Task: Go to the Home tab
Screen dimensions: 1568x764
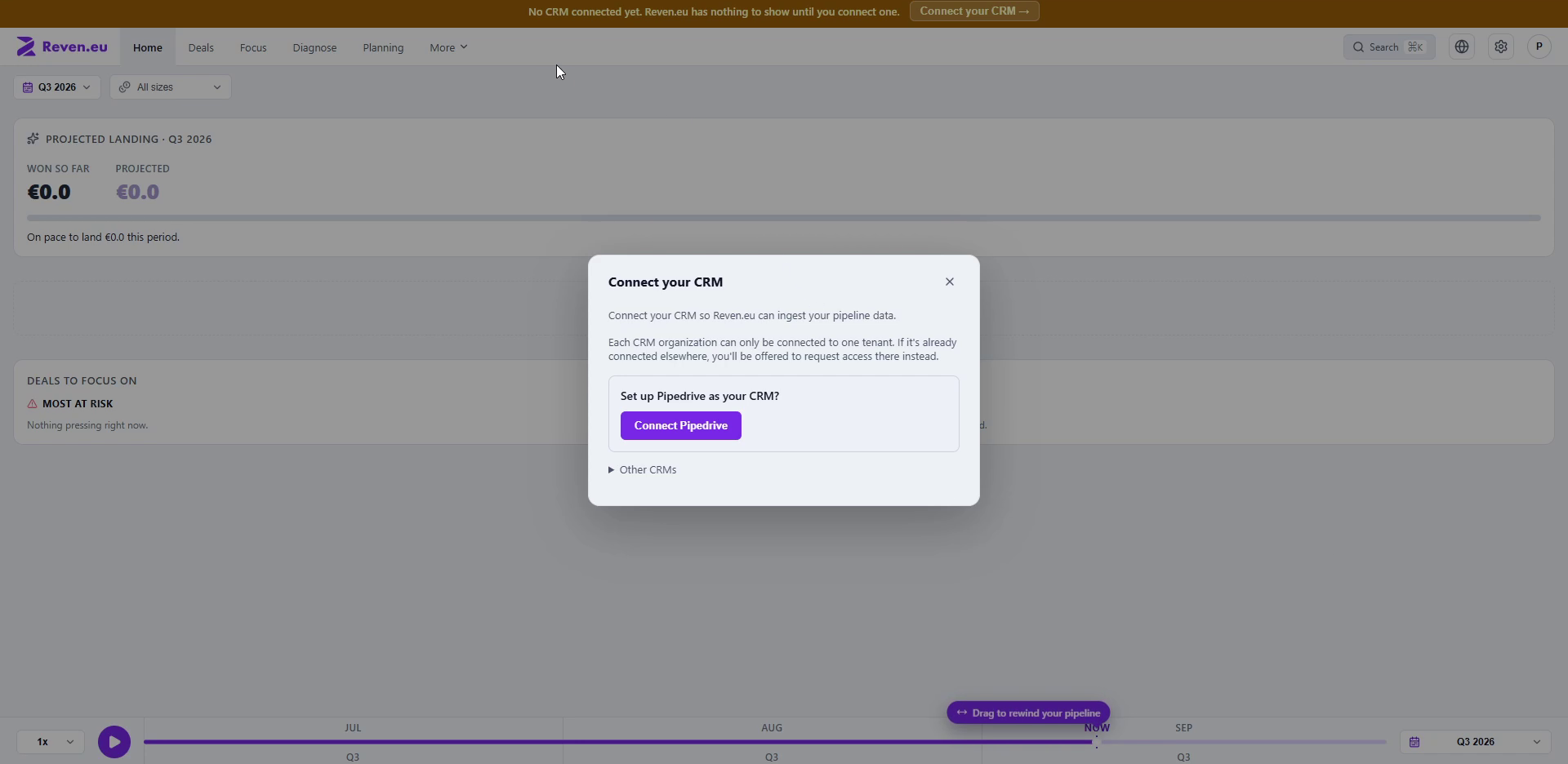Action: (148, 47)
